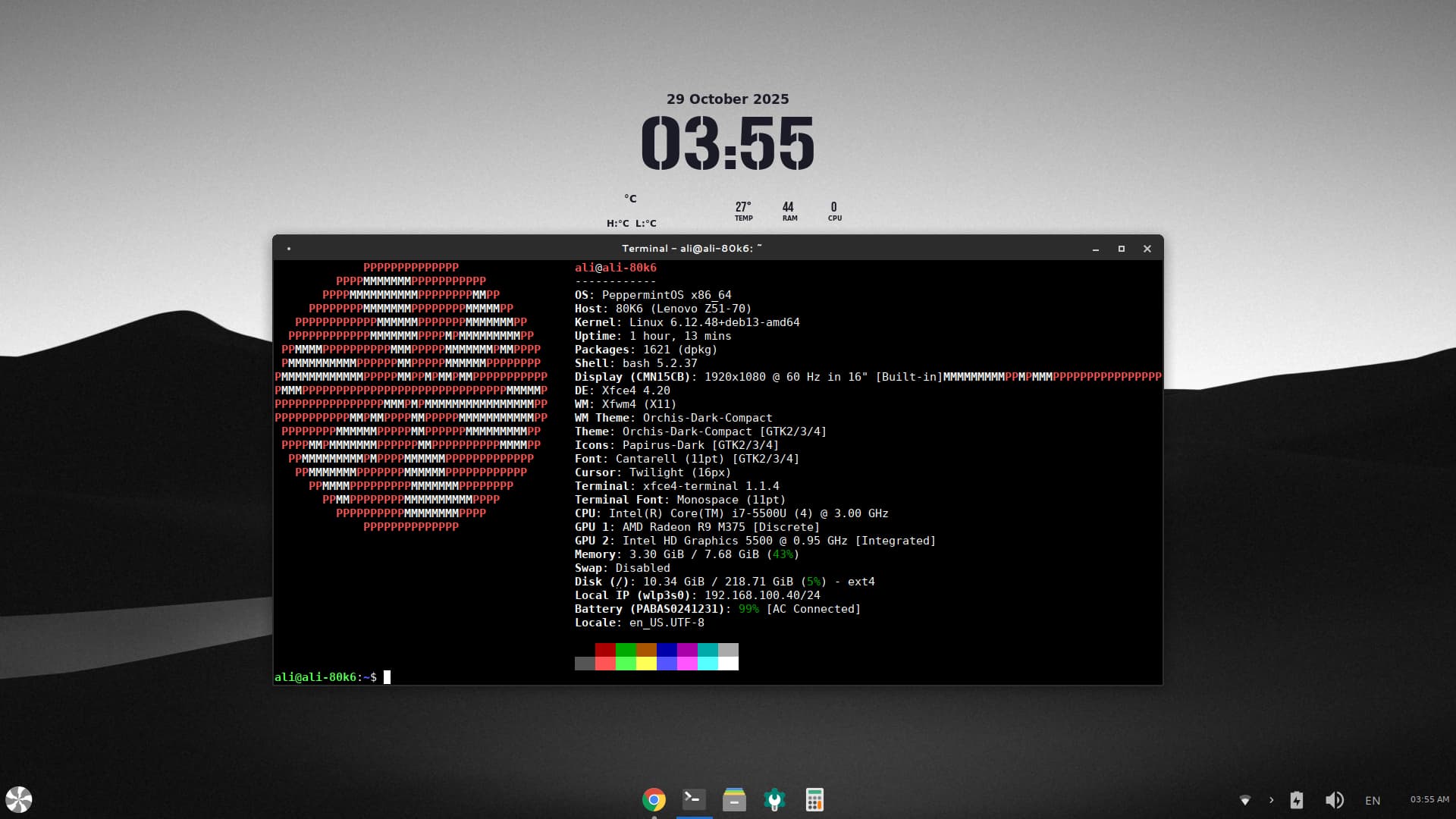
Task: Click at the terminal prompt cursor
Action: (x=387, y=677)
